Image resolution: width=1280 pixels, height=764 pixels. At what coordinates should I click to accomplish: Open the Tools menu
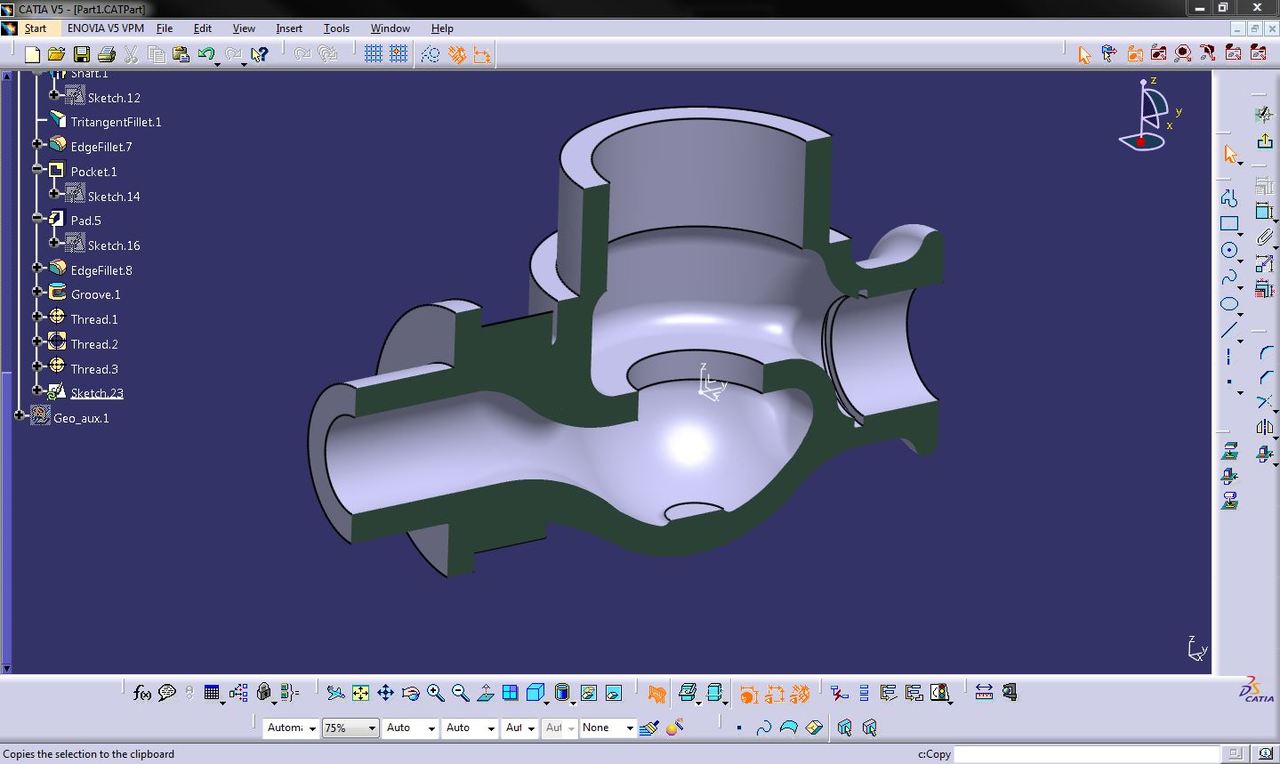coord(336,28)
